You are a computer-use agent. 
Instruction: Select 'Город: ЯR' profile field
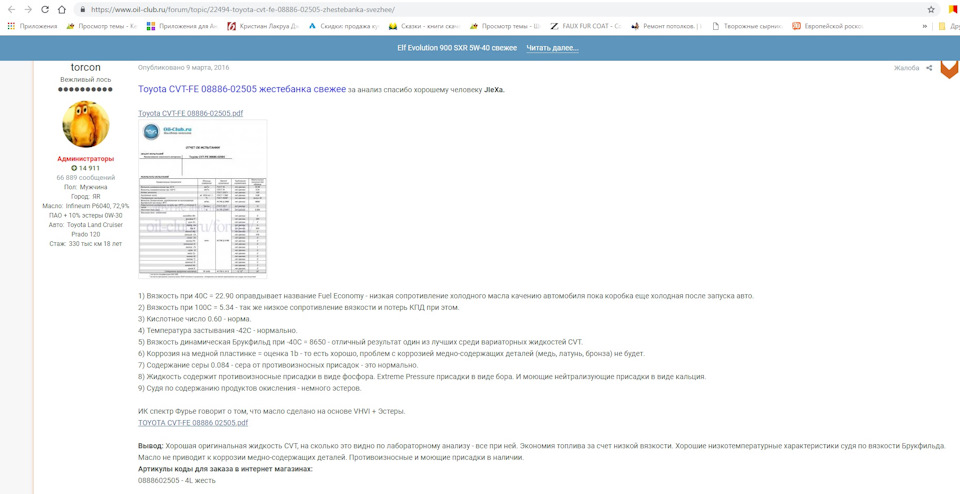pos(86,196)
